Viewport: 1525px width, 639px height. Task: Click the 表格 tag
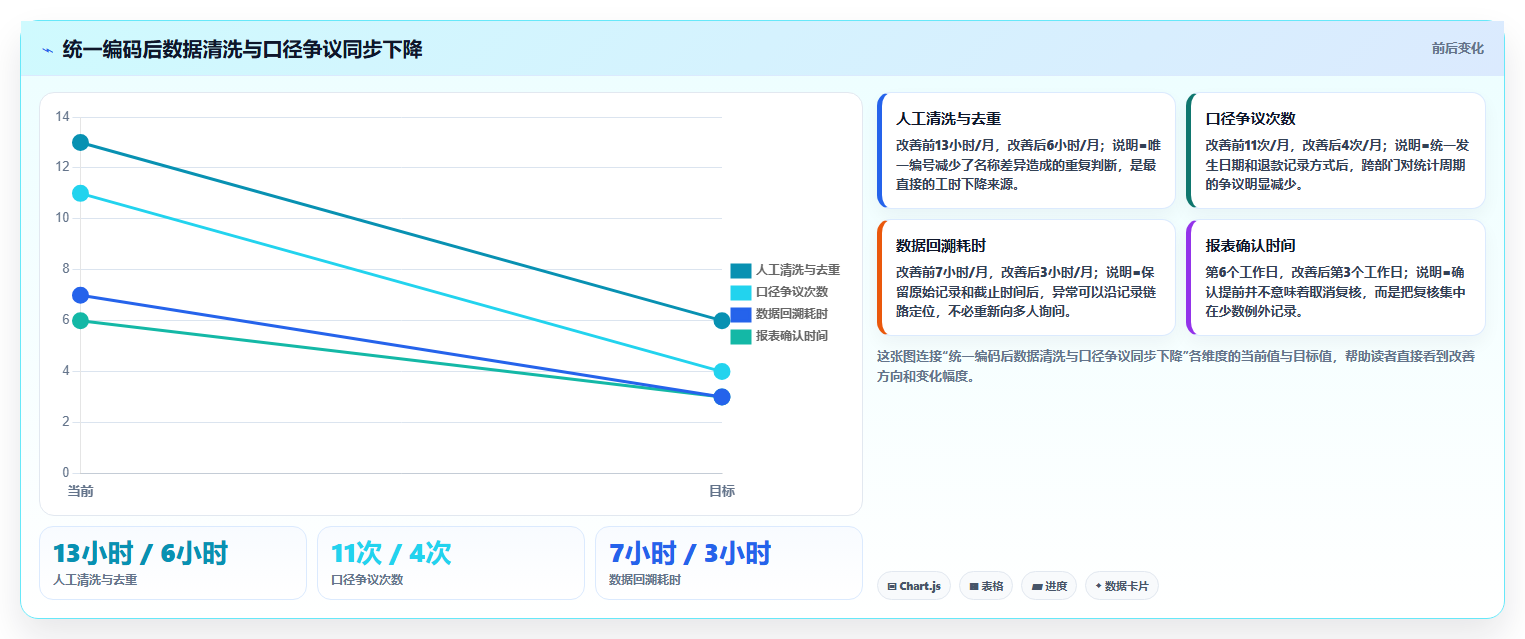[986, 586]
